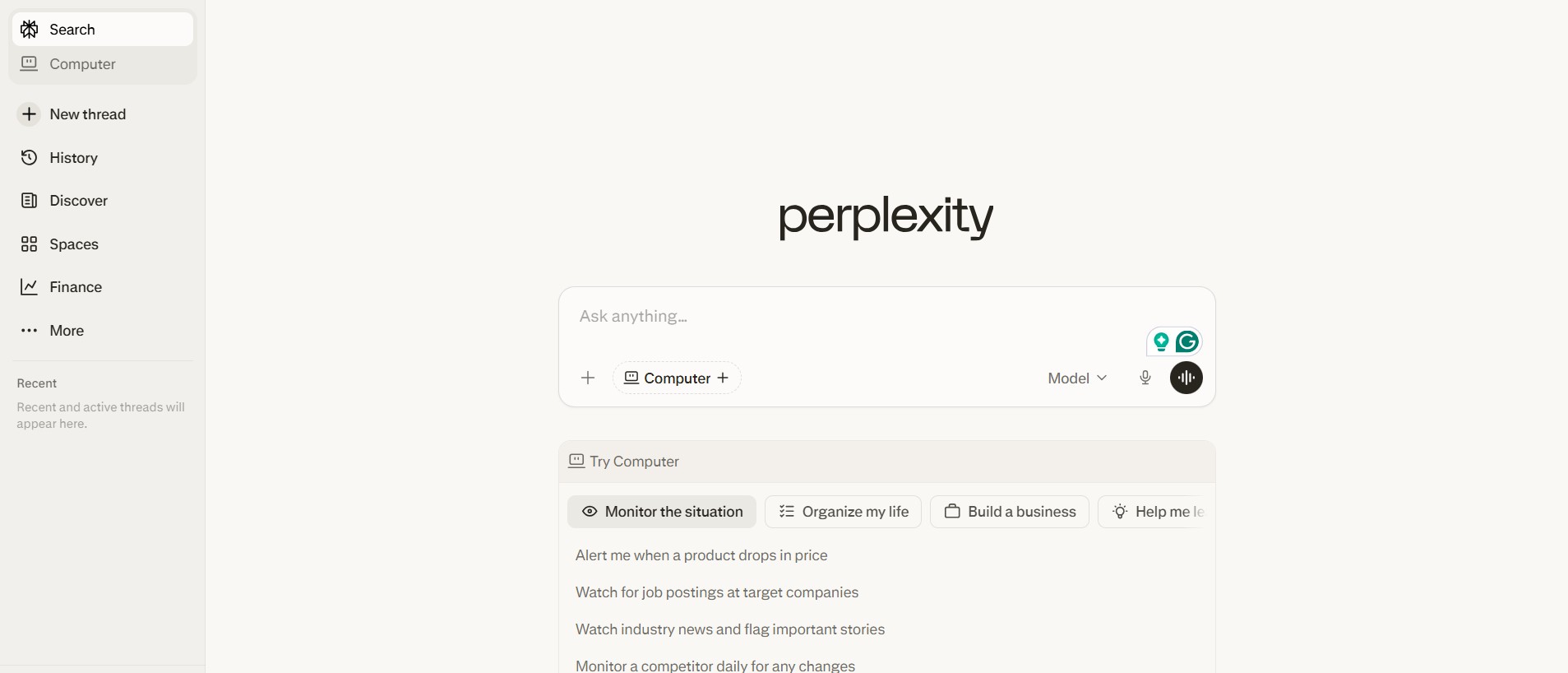Screen dimensions: 1568x673
Task: Open Spaces from the sidebar
Action: (x=74, y=244)
